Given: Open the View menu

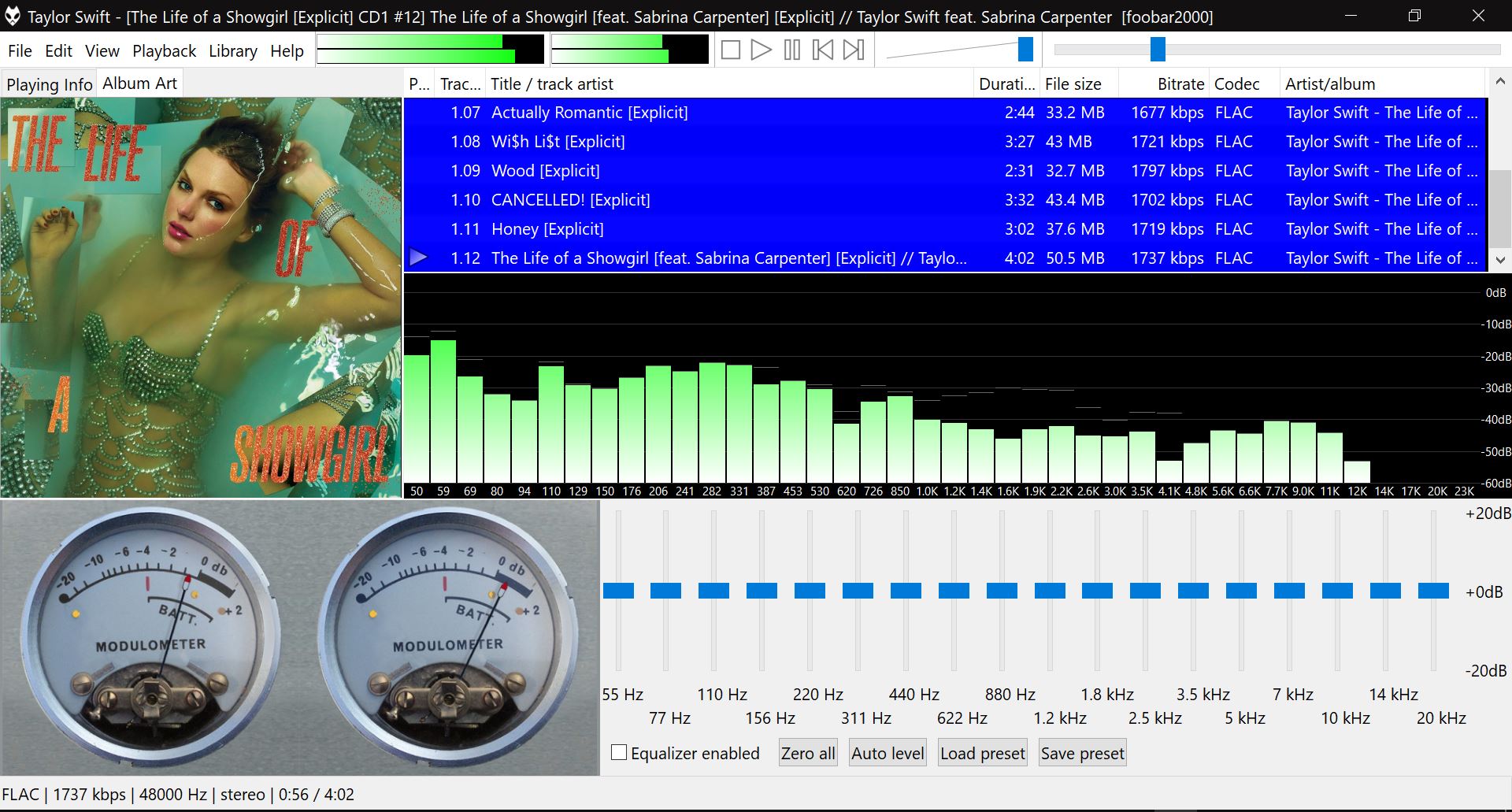Looking at the screenshot, I should tap(102, 51).
